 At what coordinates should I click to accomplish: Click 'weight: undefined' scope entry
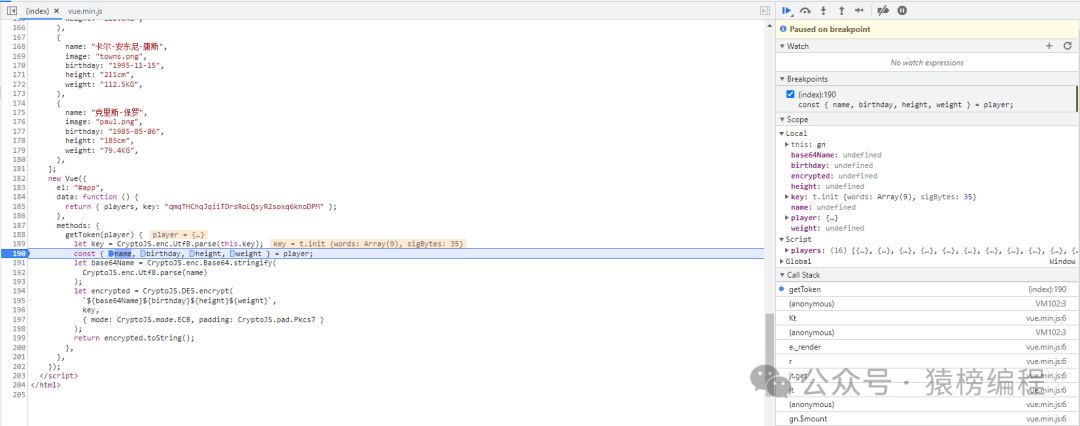[827, 228]
